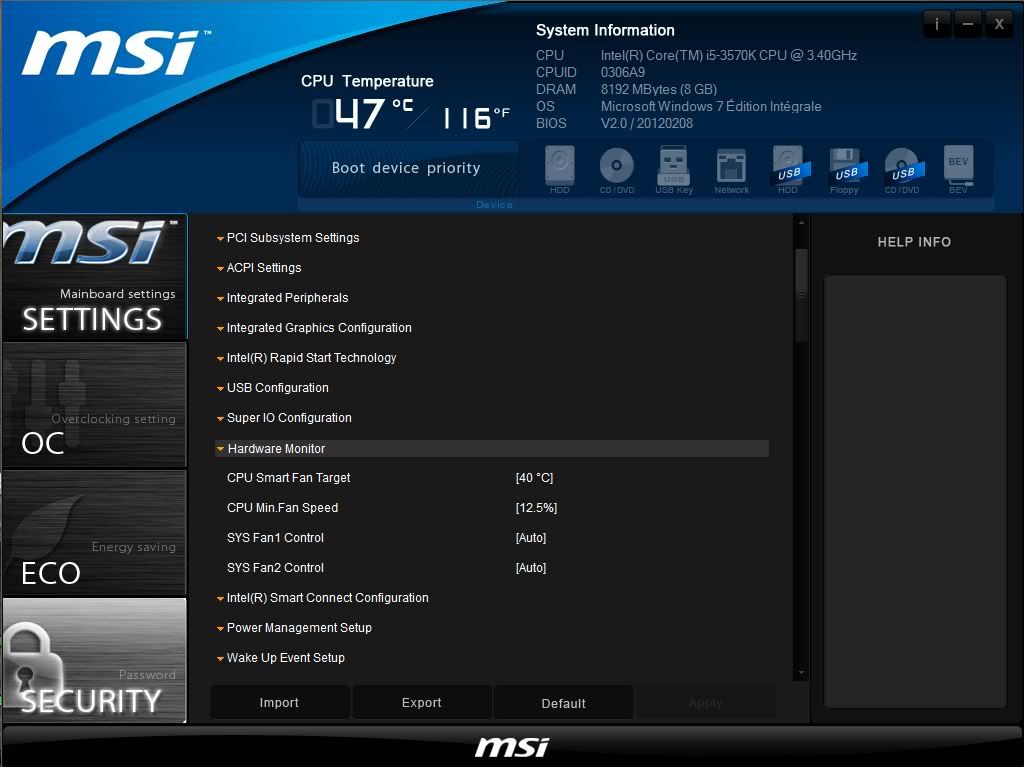Open the ECO energy saving tab

point(94,533)
